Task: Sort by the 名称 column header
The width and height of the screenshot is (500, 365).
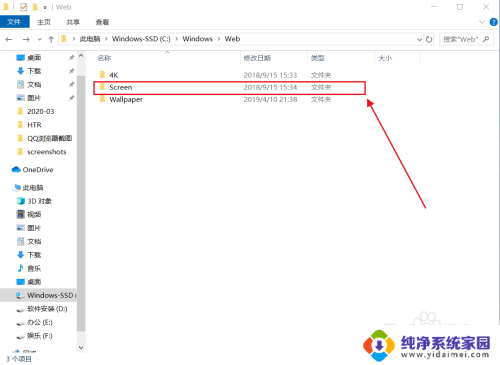Action: [x=104, y=58]
